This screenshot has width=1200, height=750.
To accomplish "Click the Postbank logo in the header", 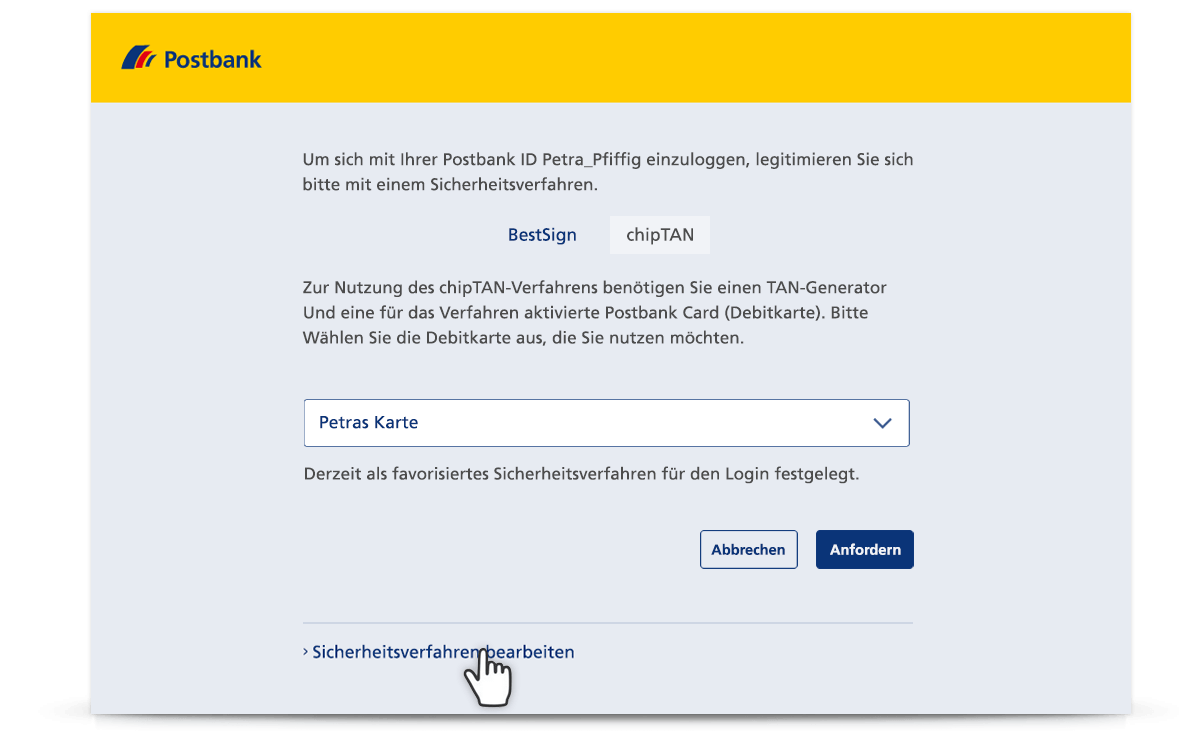I will 191,59.
